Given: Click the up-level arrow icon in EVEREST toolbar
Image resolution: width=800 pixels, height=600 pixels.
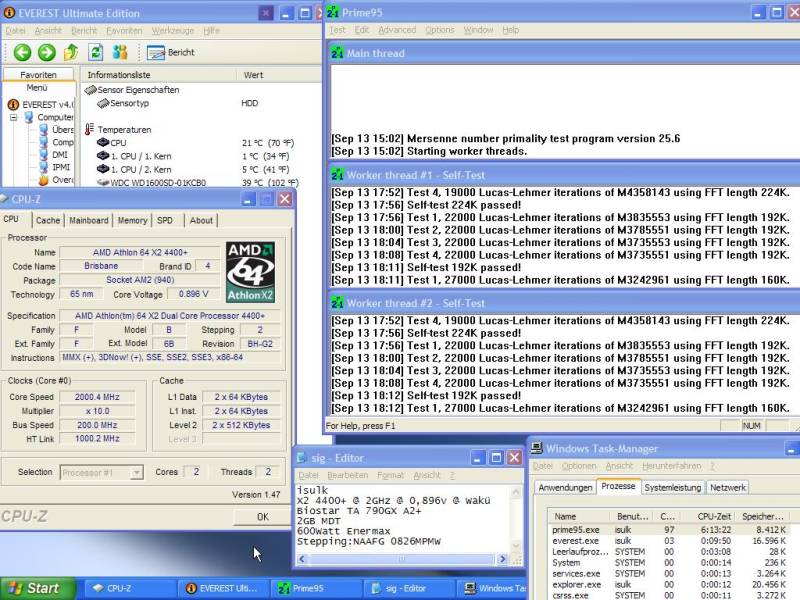Looking at the screenshot, I should tap(71, 52).
